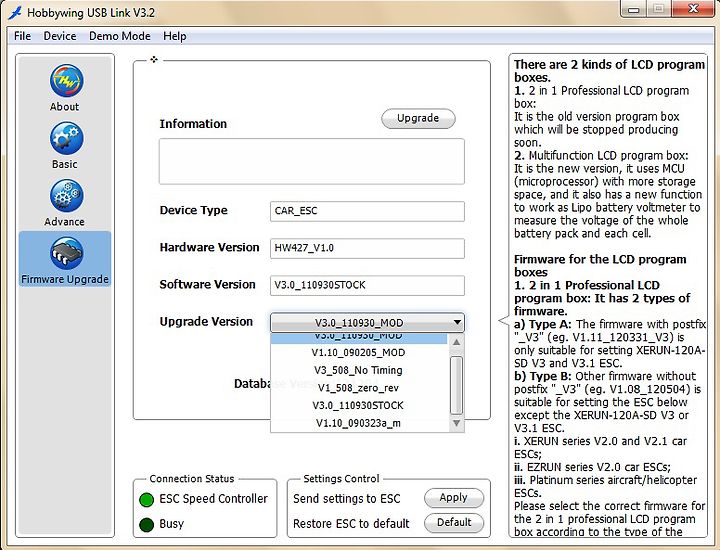Image resolution: width=720 pixels, height=550 pixels.
Task: Click the help panel left arrow notch
Action: (504, 321)
